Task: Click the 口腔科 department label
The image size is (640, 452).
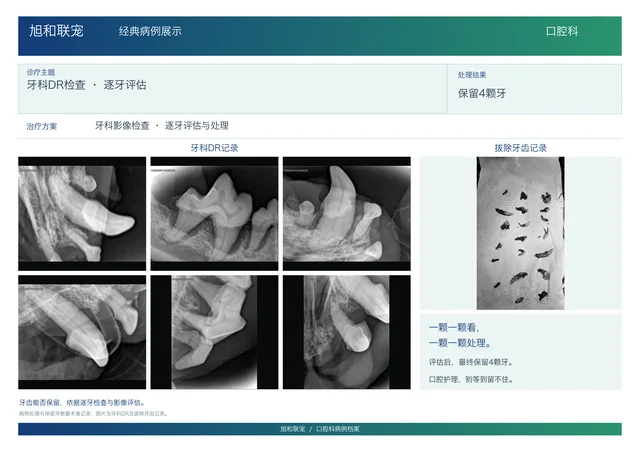Action: tap(562, 31)
